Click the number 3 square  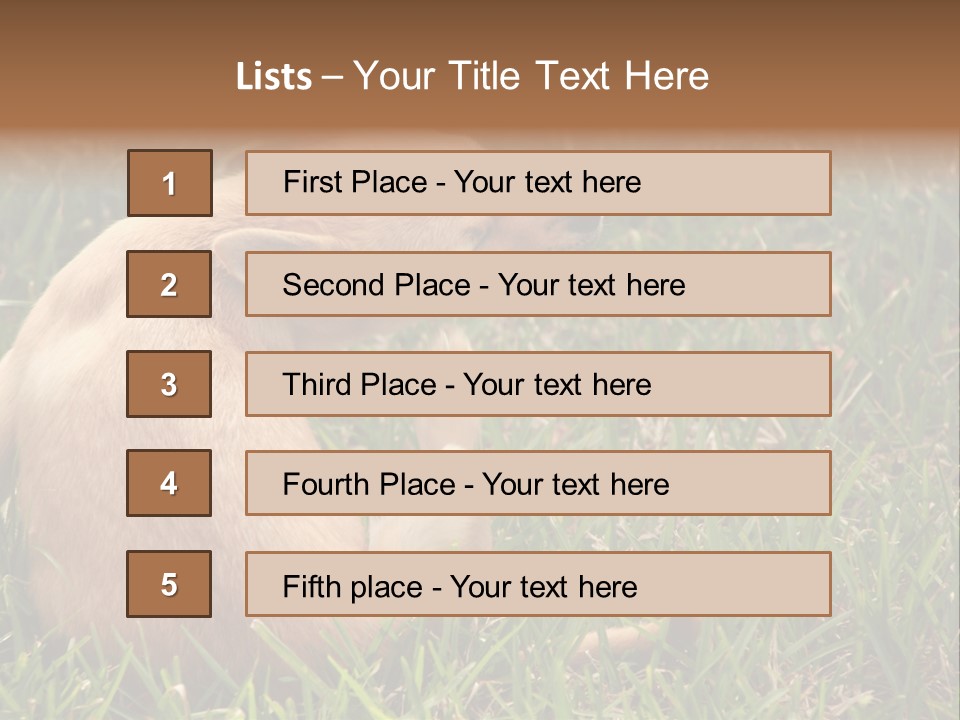tap(169, 384)
